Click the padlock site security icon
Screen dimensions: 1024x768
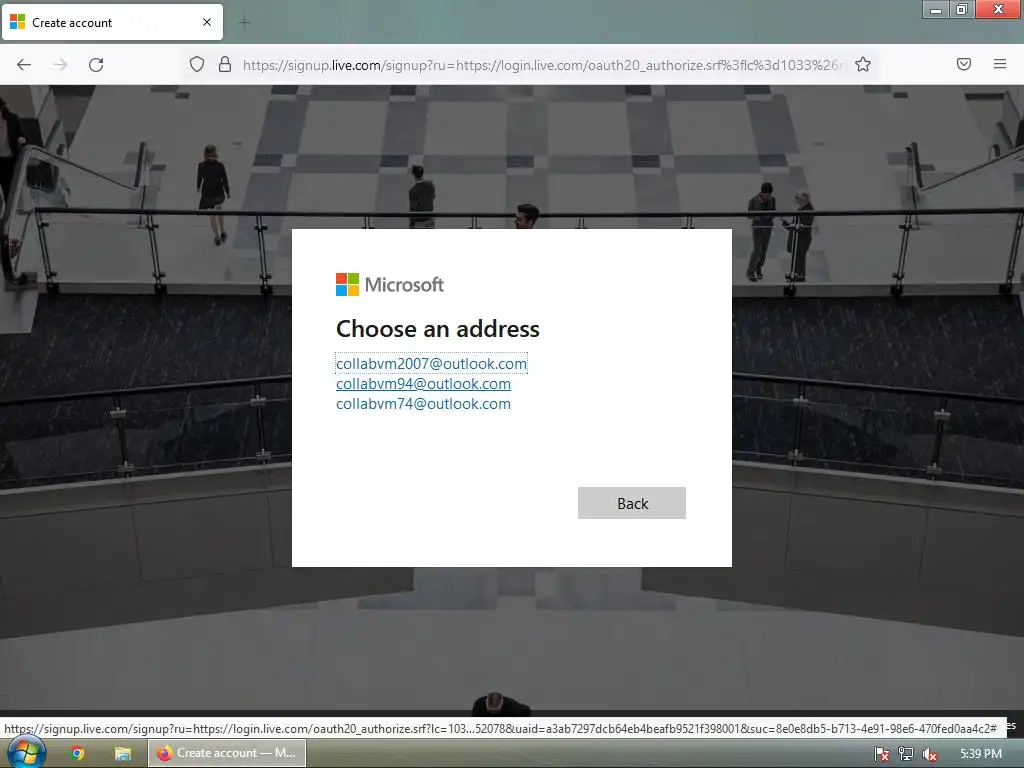pyautogui.click(x=225, y=64)
